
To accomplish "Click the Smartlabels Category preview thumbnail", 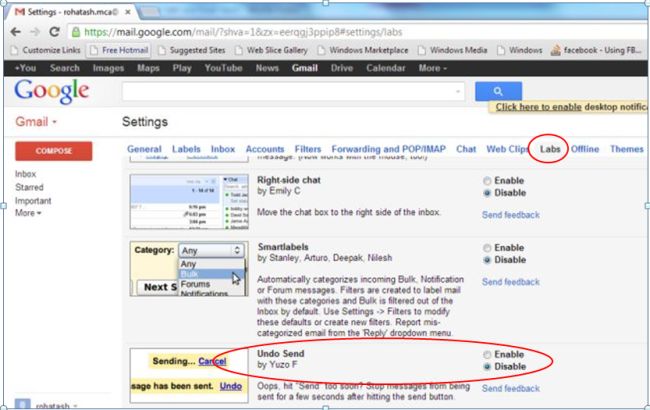I will [x=189, y=269].
